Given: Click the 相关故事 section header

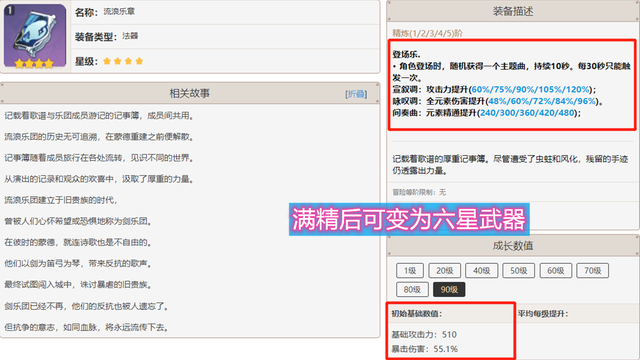Looking at the screenshot, I should (190, 93).
